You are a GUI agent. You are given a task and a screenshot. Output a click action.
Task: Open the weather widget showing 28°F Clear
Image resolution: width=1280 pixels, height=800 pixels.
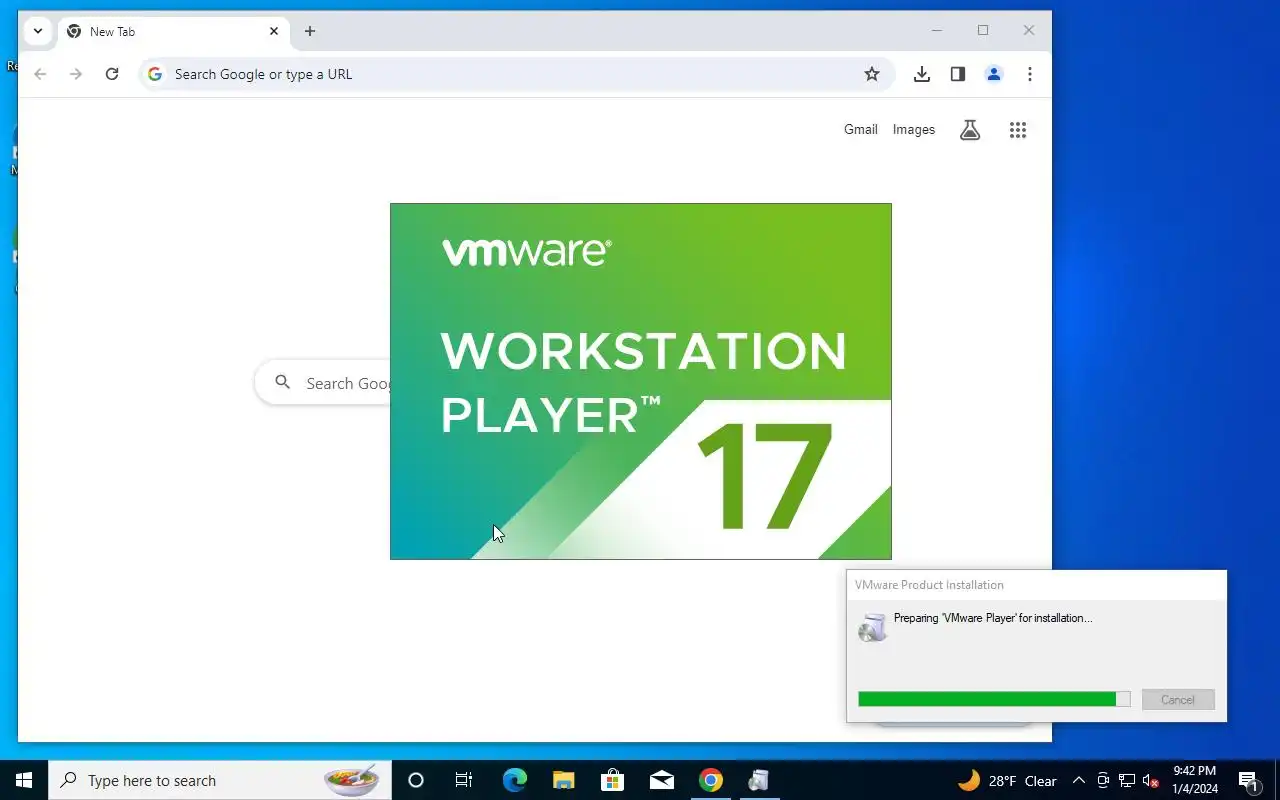1007,781
